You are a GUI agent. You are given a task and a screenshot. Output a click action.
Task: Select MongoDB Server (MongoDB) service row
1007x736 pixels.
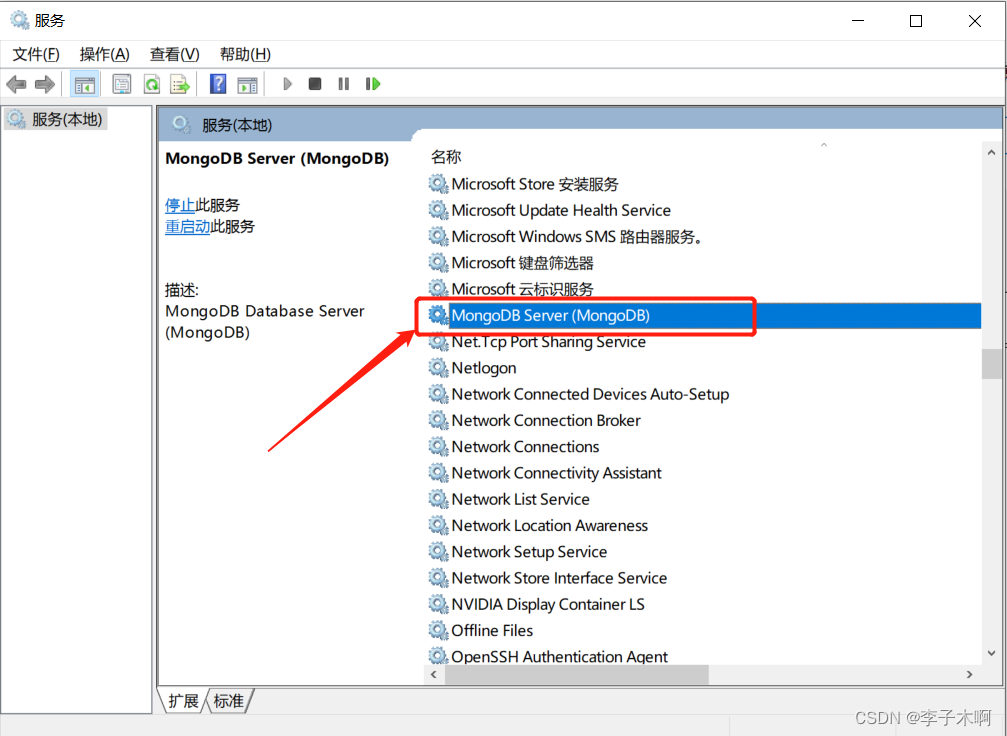pos(705,316)
